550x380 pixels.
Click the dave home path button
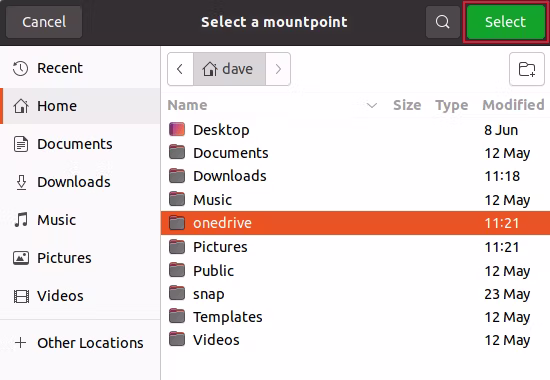(x=229, y=69)
